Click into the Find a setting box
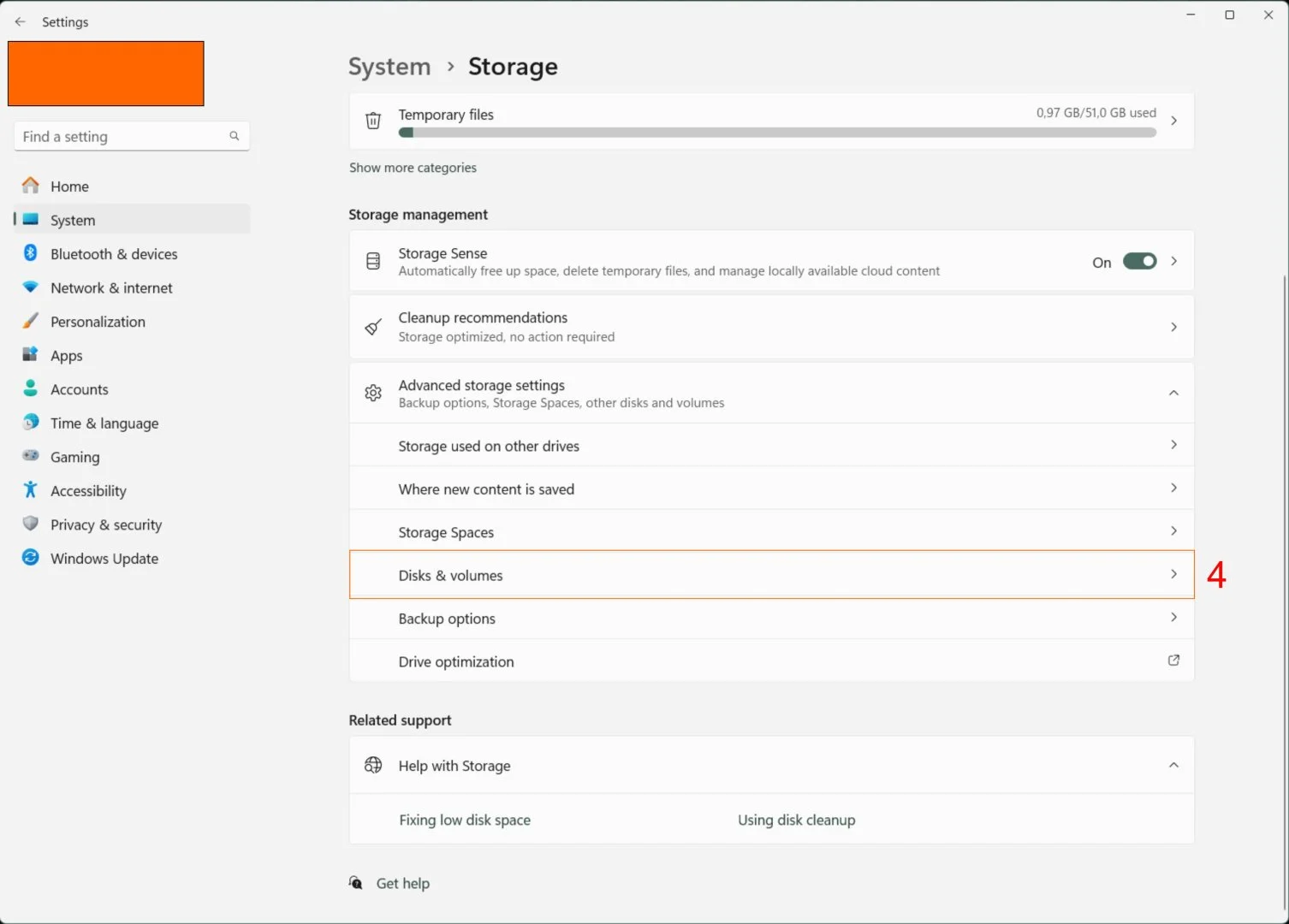Image resolution: width=1289 pixels, height=924 pixels. click(x=132, y=136)
